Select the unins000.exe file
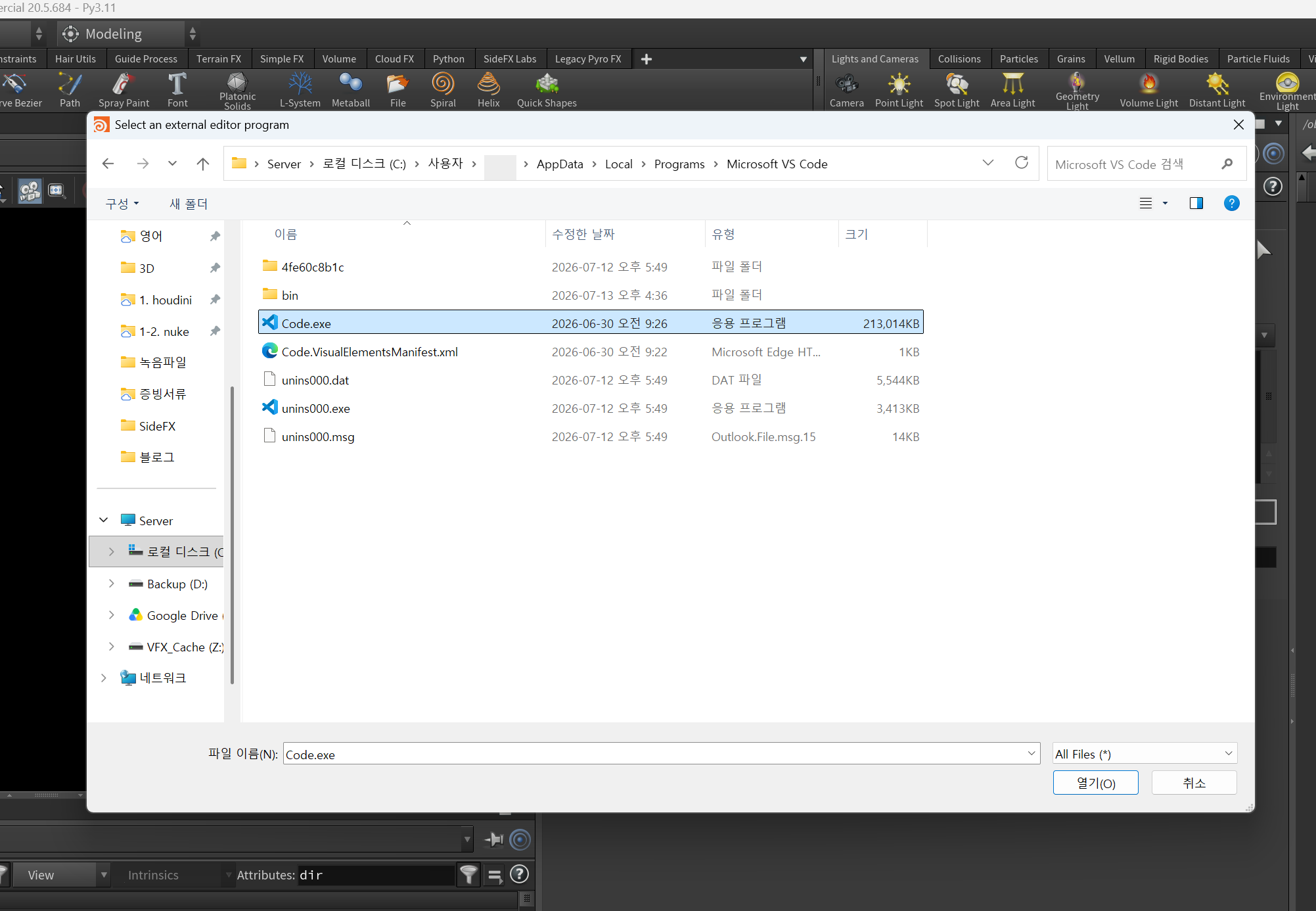This screenshot has width=1316, height=911. pos(591,408)
